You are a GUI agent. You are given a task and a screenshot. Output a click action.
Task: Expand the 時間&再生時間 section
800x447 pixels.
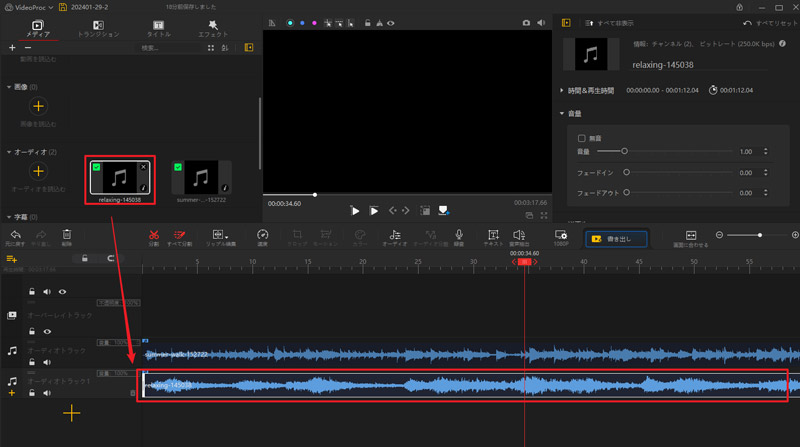point(563,90)
